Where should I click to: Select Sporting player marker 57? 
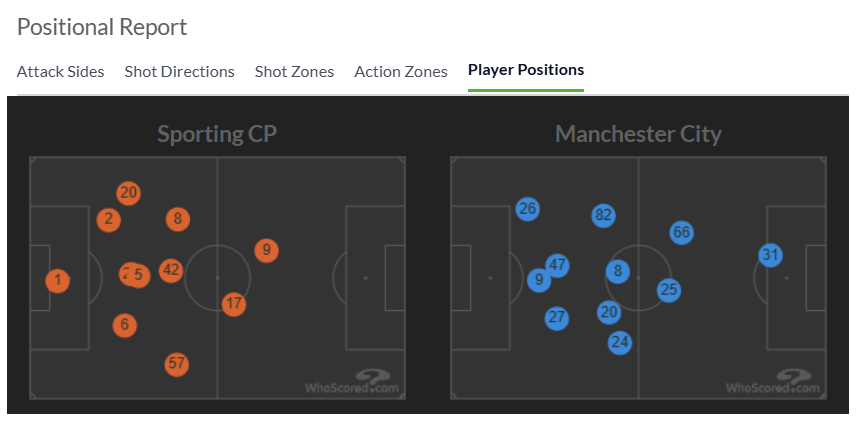[176, 364]
